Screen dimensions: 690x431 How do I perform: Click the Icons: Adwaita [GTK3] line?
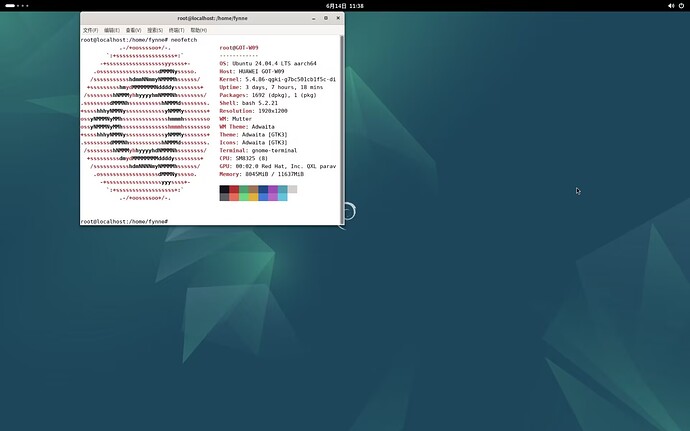pos(253,143)
